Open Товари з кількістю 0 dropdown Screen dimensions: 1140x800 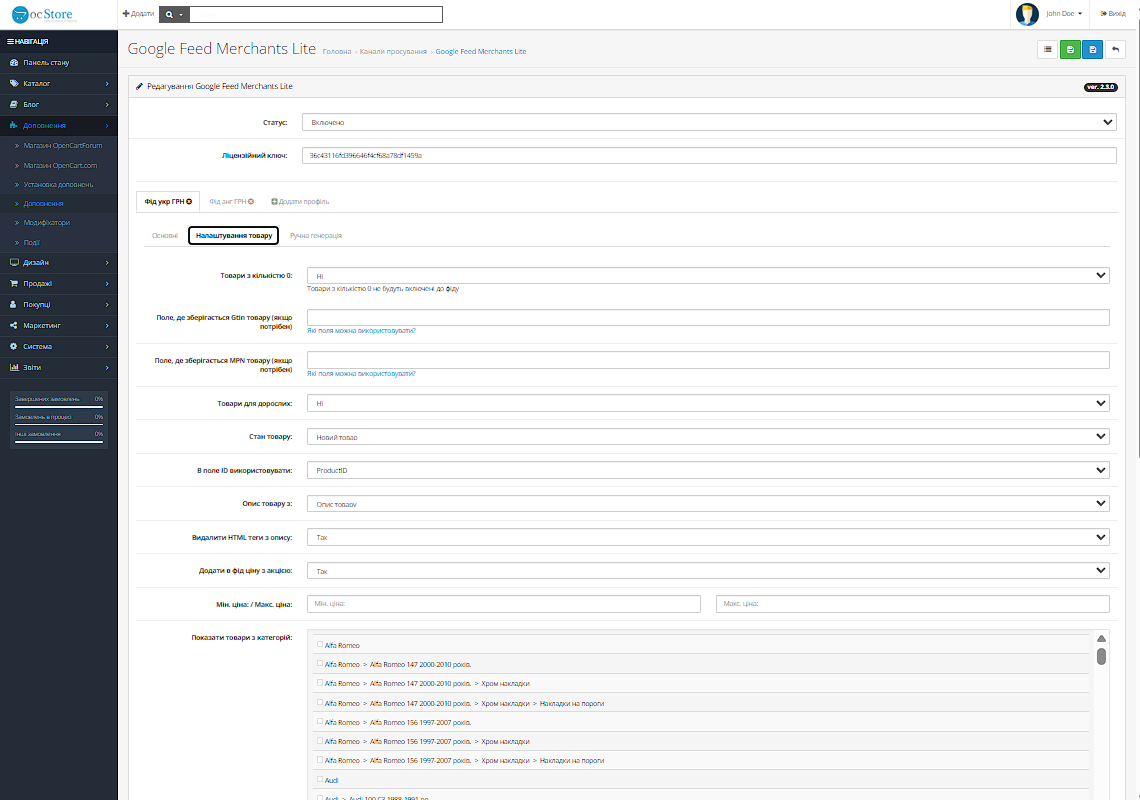pyautogui.click(x=708, y=276)
